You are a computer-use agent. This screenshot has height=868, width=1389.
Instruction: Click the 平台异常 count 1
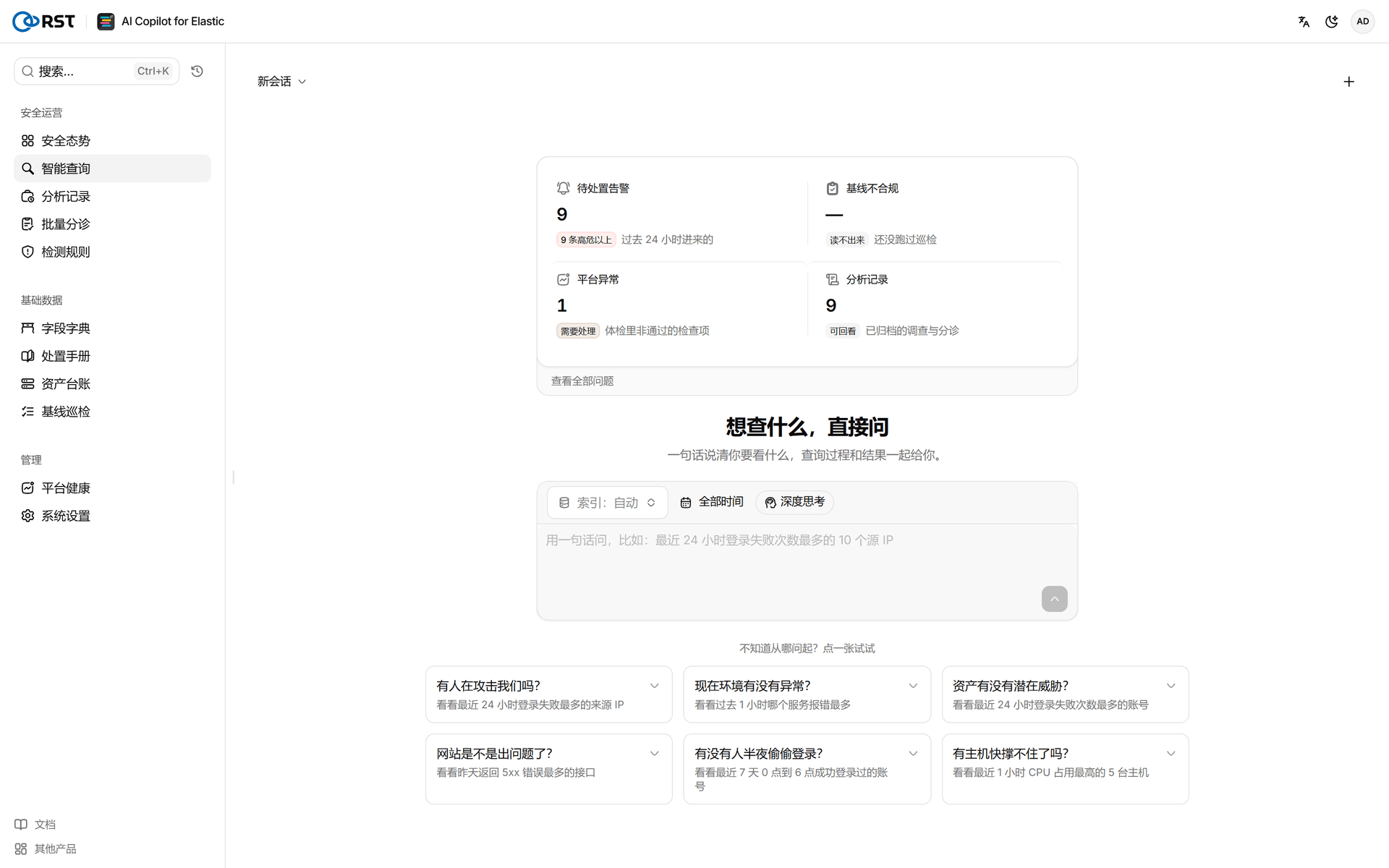click(562, 305)
